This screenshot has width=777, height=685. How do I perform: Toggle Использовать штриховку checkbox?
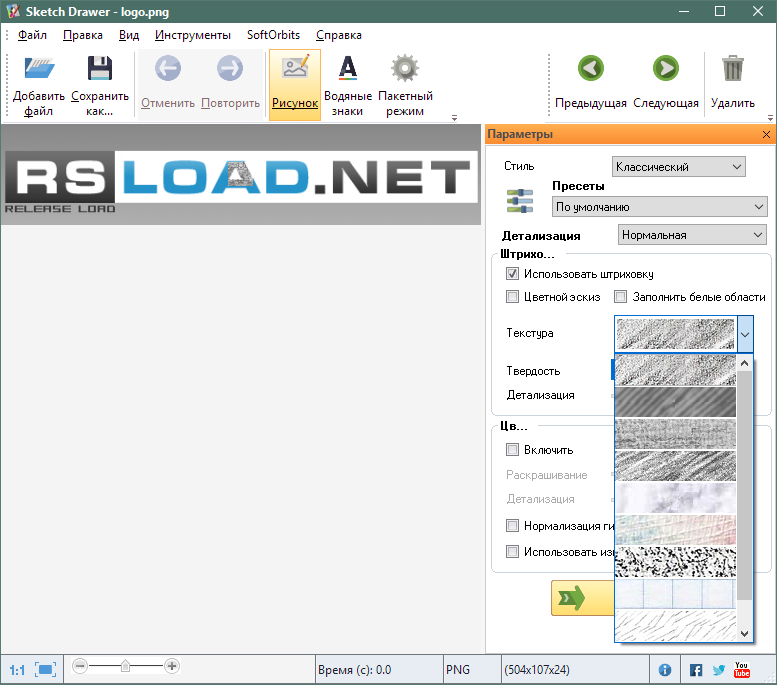click(x=512, y=274)
